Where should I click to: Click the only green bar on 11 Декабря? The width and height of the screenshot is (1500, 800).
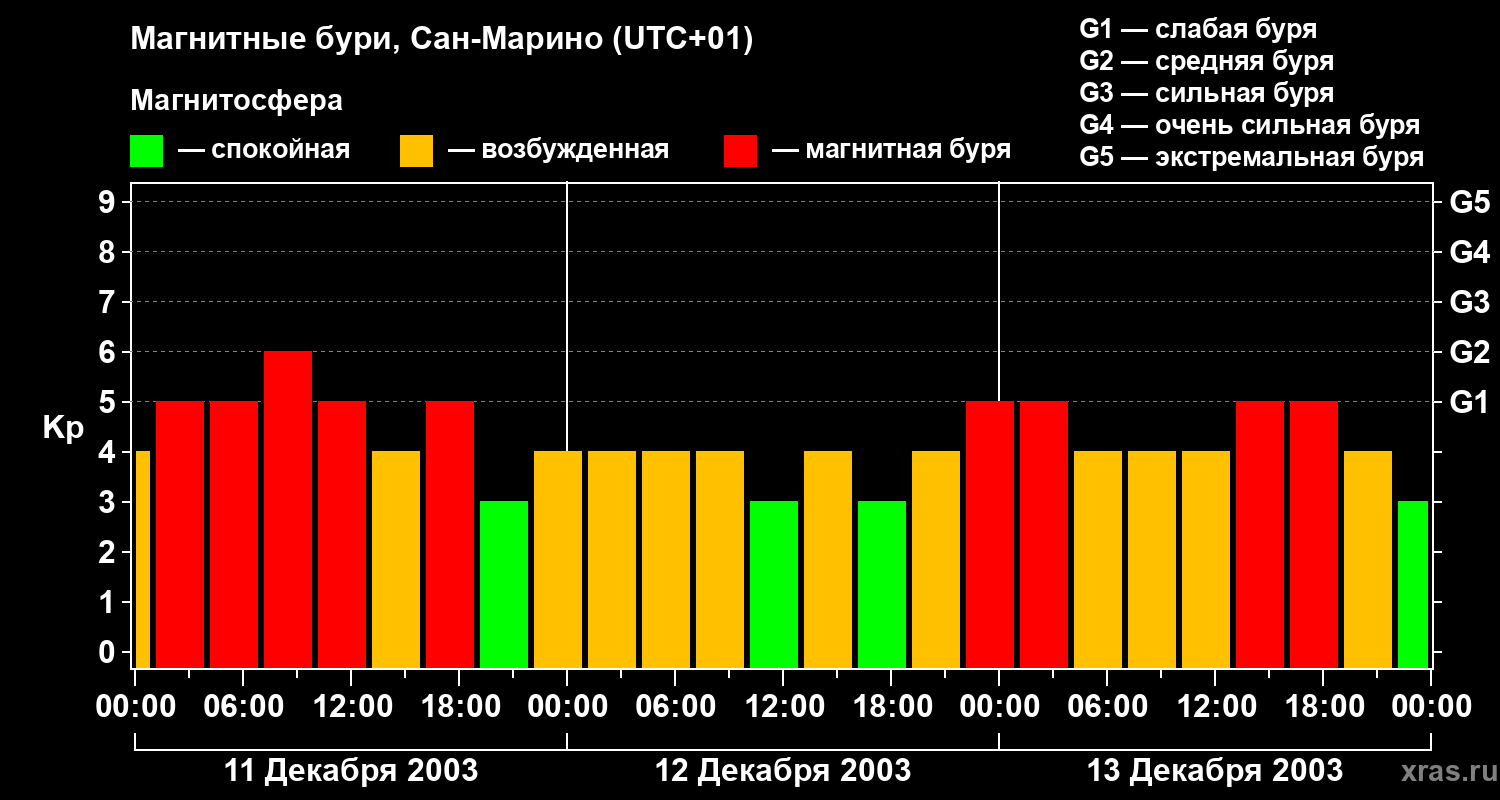pyautogui.click(x=504, y=584)
